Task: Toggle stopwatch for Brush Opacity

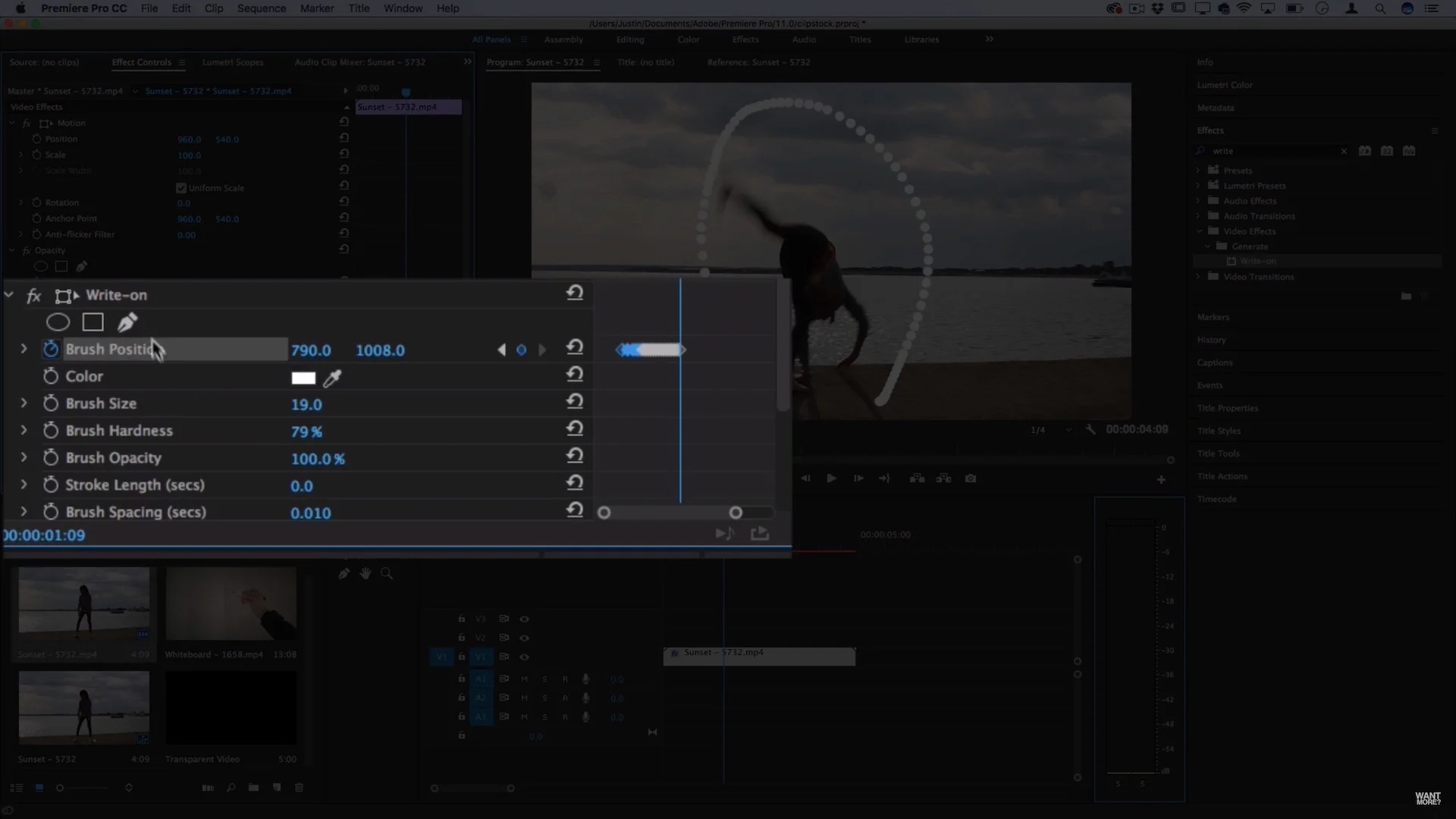Action: pos(50,458)
